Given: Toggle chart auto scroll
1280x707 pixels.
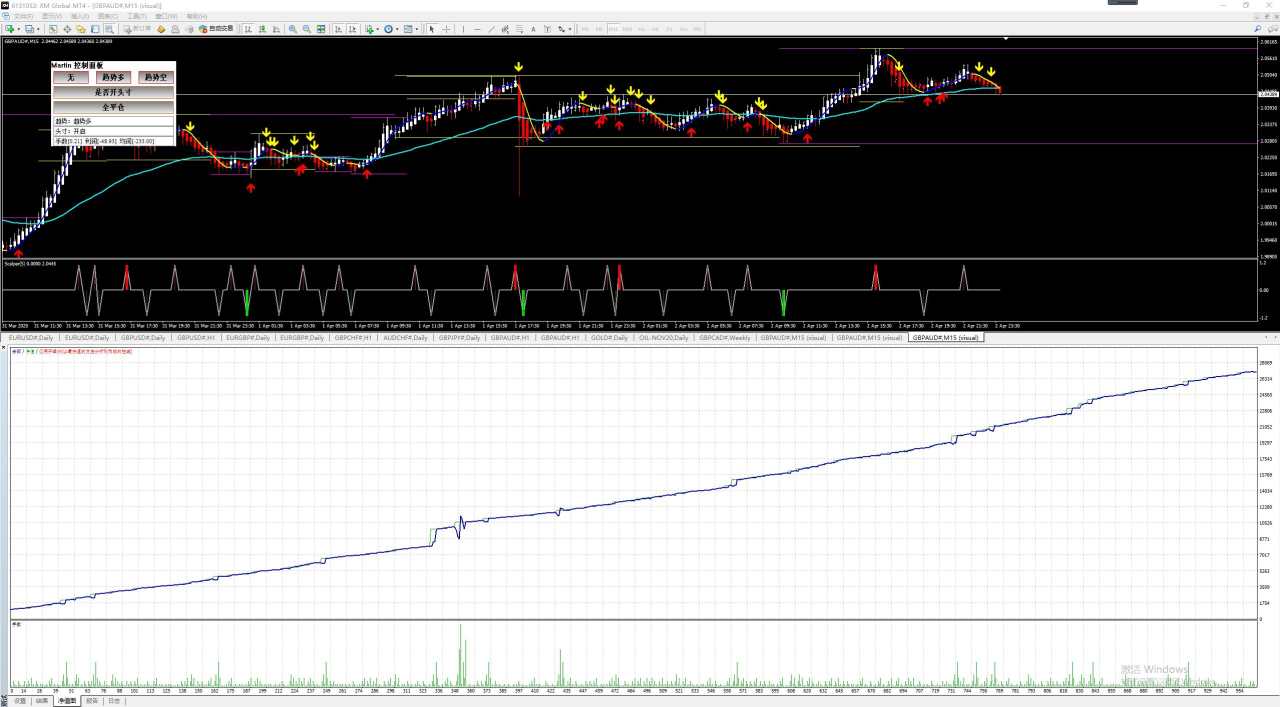Looking at the screenshot, I should [338, 29].
